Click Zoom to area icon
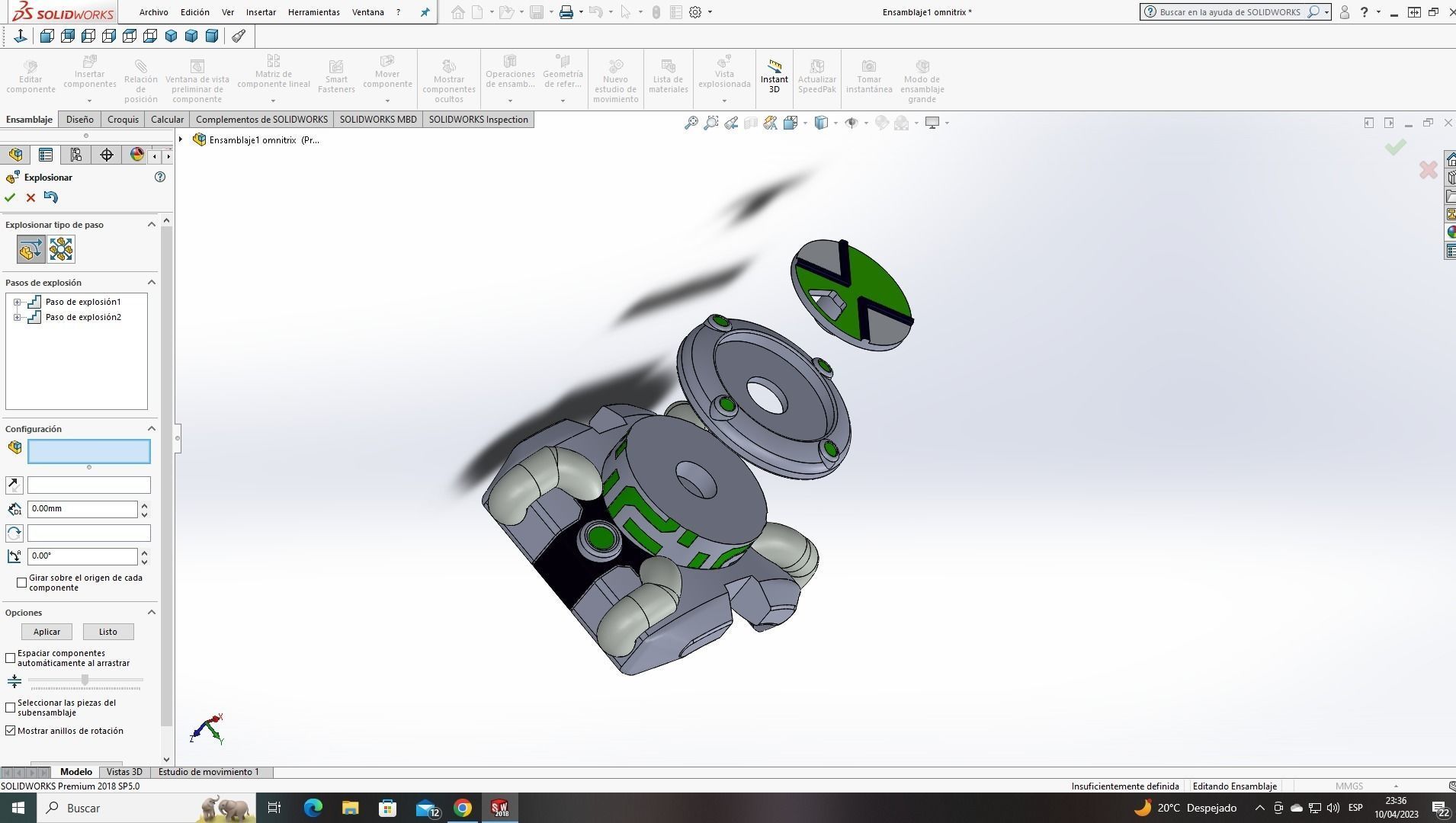This screenshot has width=1456, height=823. [x=710, y=123]
